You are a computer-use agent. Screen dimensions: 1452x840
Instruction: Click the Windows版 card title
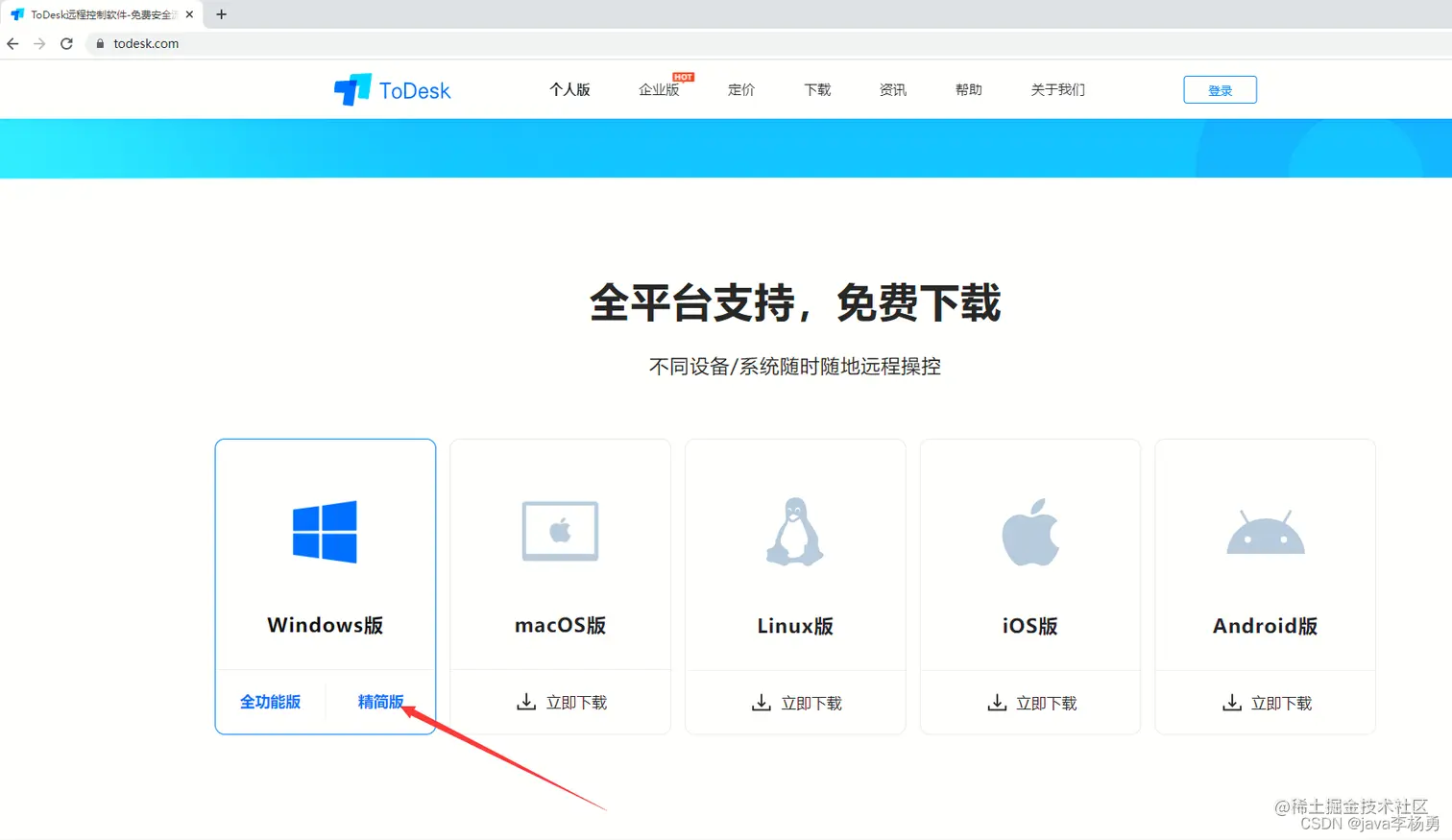[325, 625]
